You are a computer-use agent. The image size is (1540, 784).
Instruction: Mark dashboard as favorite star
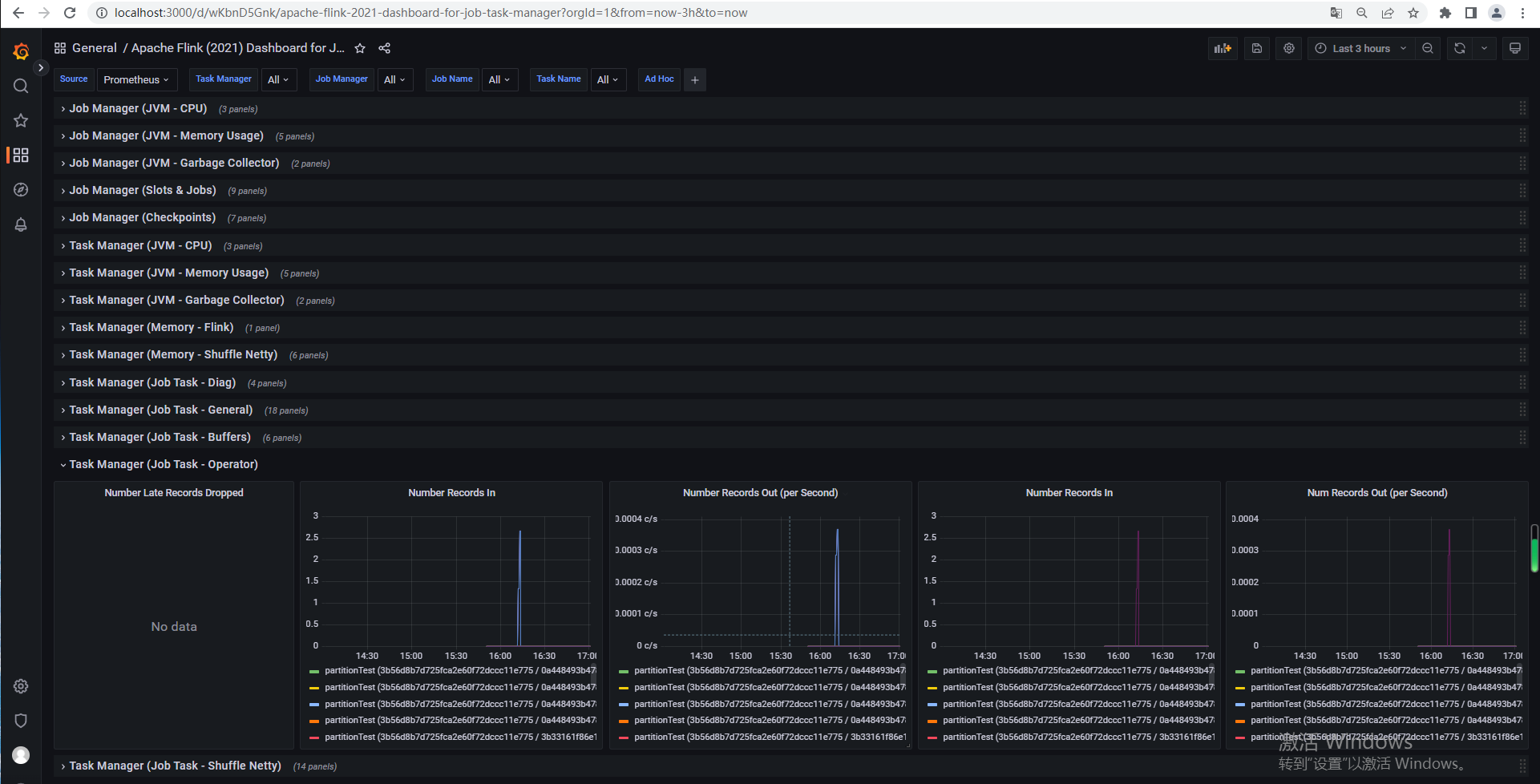tap(360, 48)
